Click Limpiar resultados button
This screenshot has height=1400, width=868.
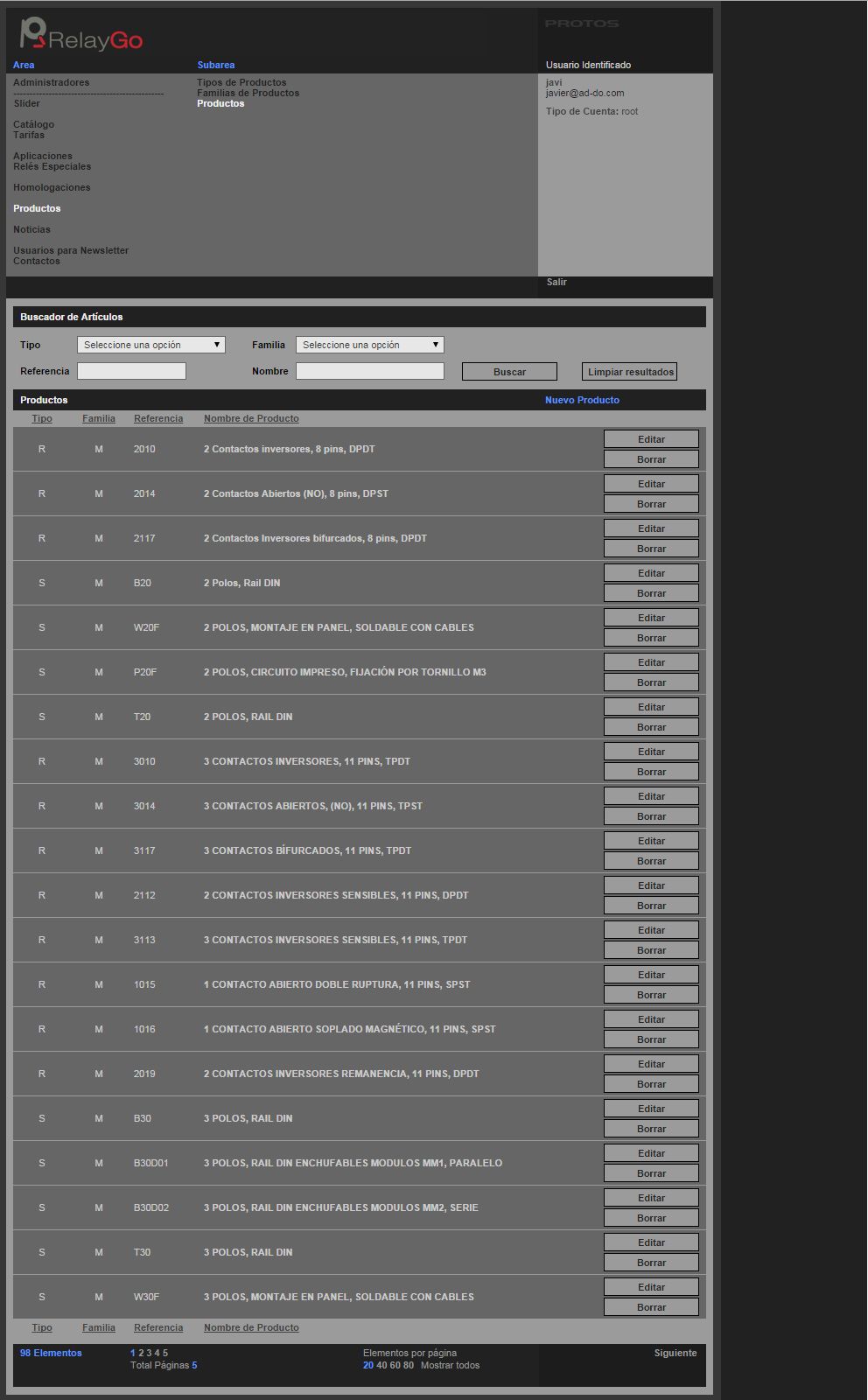(x=630, y=372)
